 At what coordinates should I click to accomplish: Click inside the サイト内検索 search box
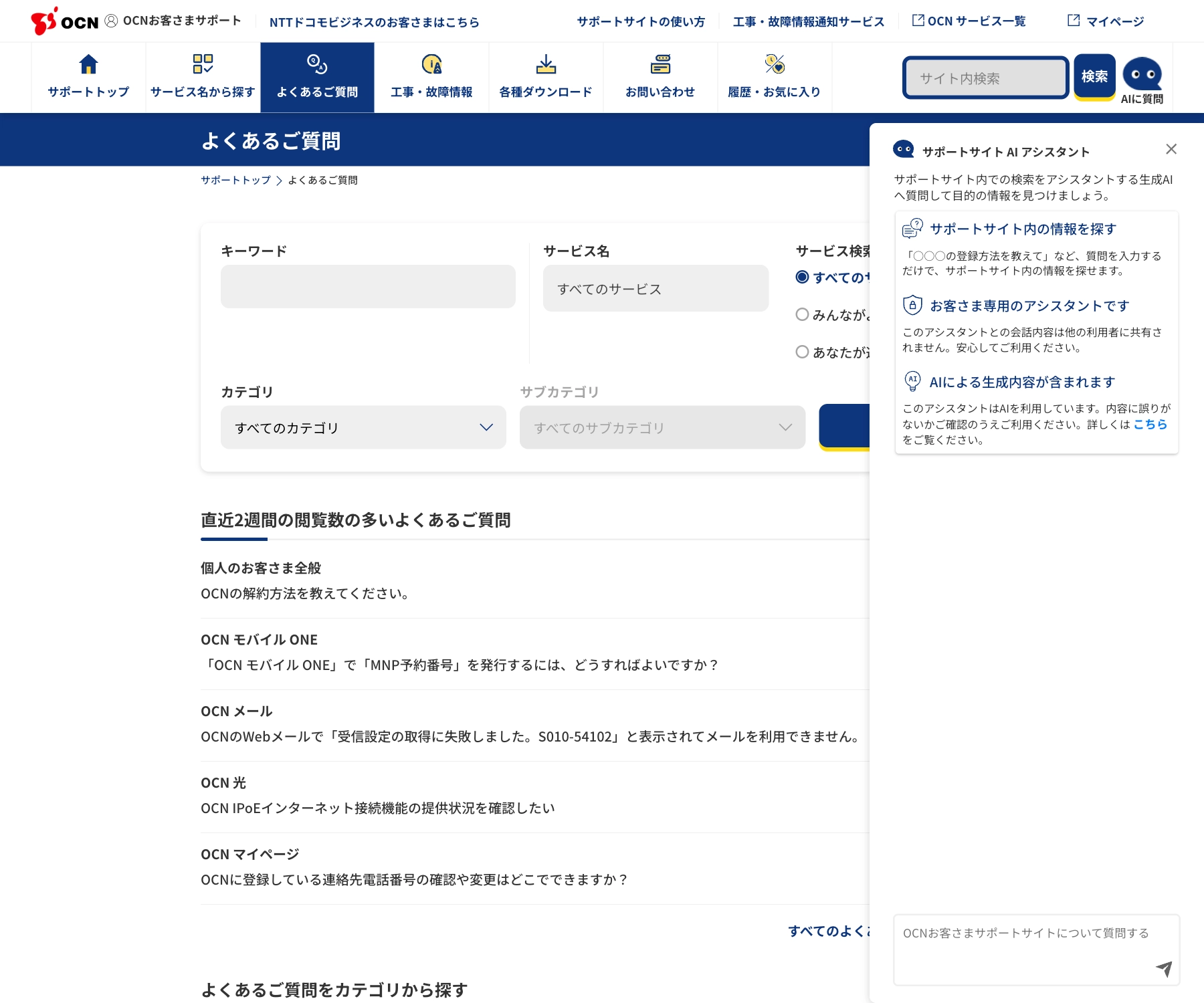(x=985, y=78)
